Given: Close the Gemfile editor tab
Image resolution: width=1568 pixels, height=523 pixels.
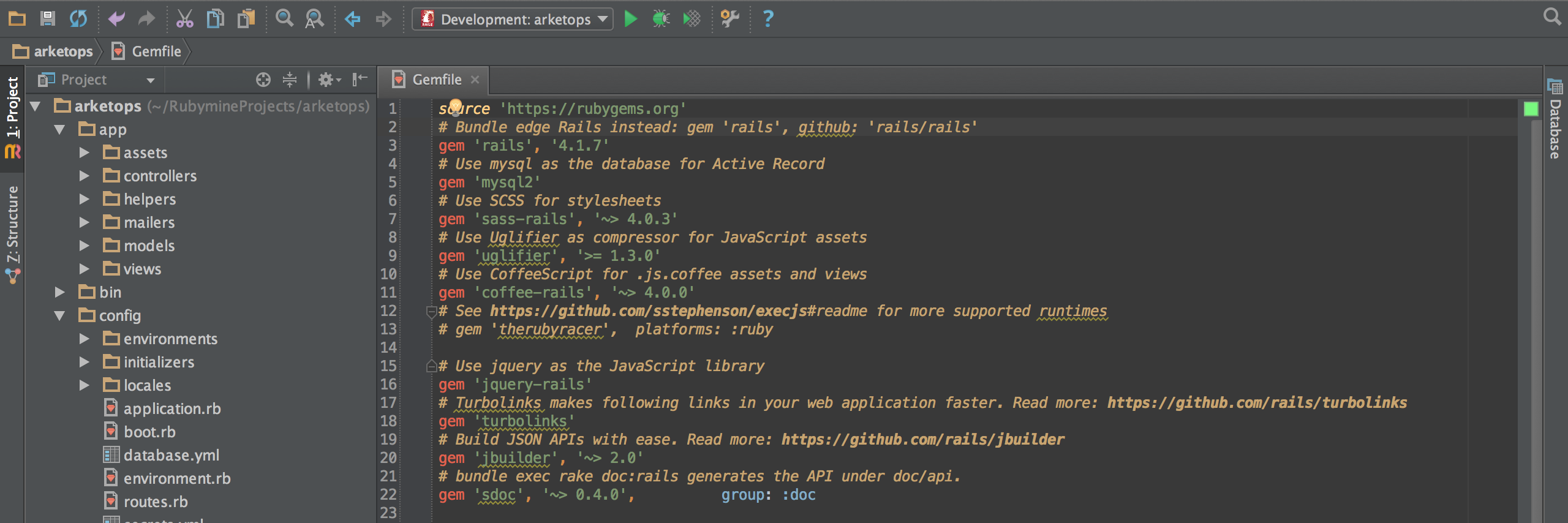Looking at the screenshot, I should pyautogui.click(x=475, y=80).
